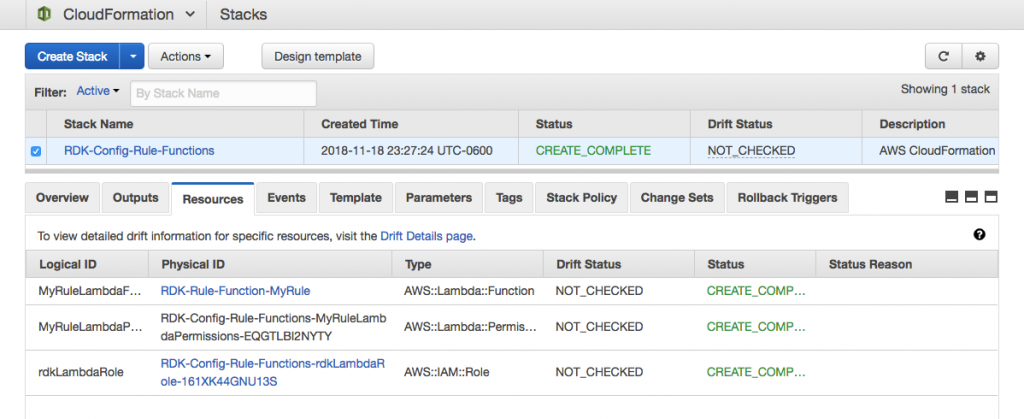Click the Stacks breadcrumb heading
Viewport: 1024px width, 419px height.
(243, 14)
